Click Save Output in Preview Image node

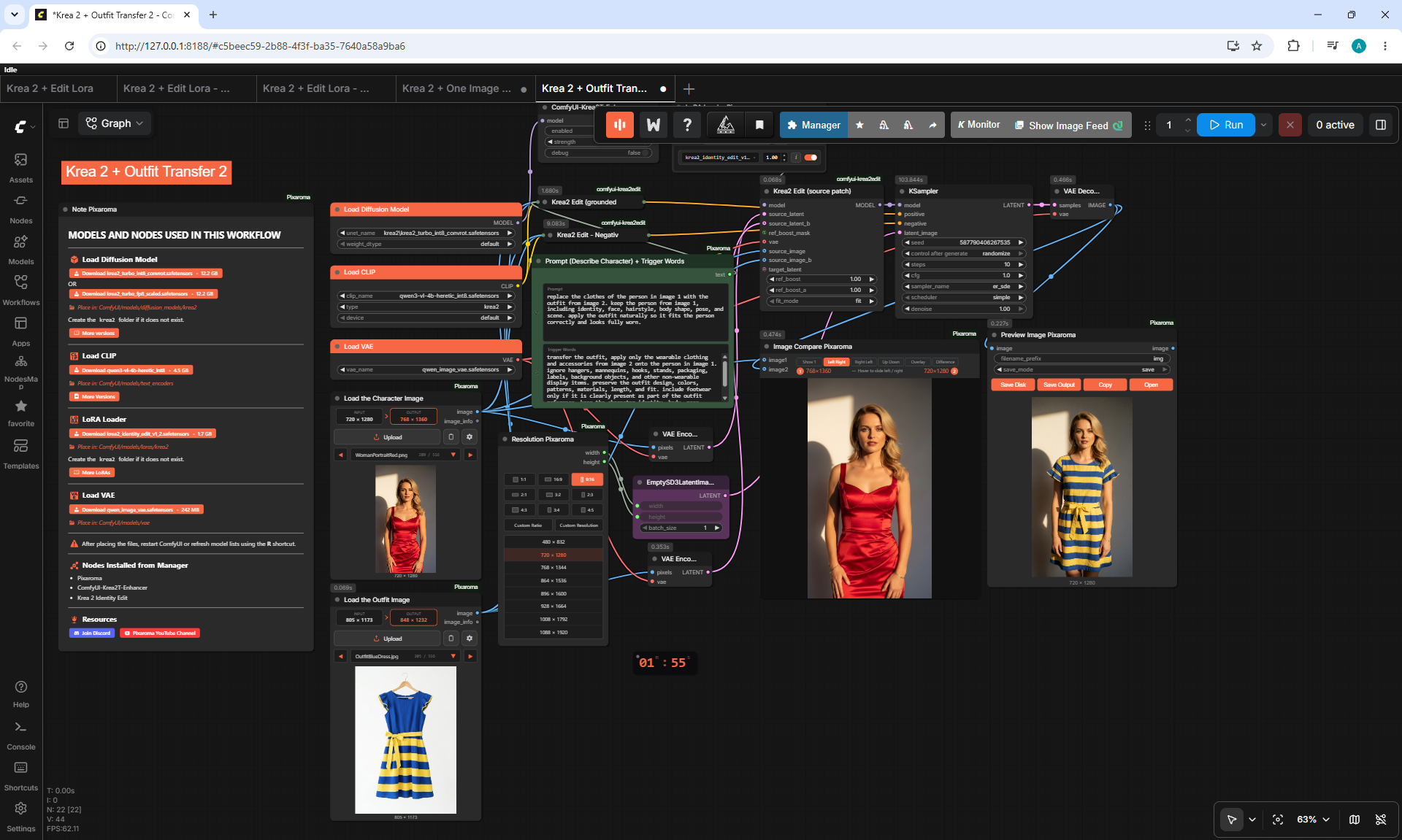click(1059, 385)
